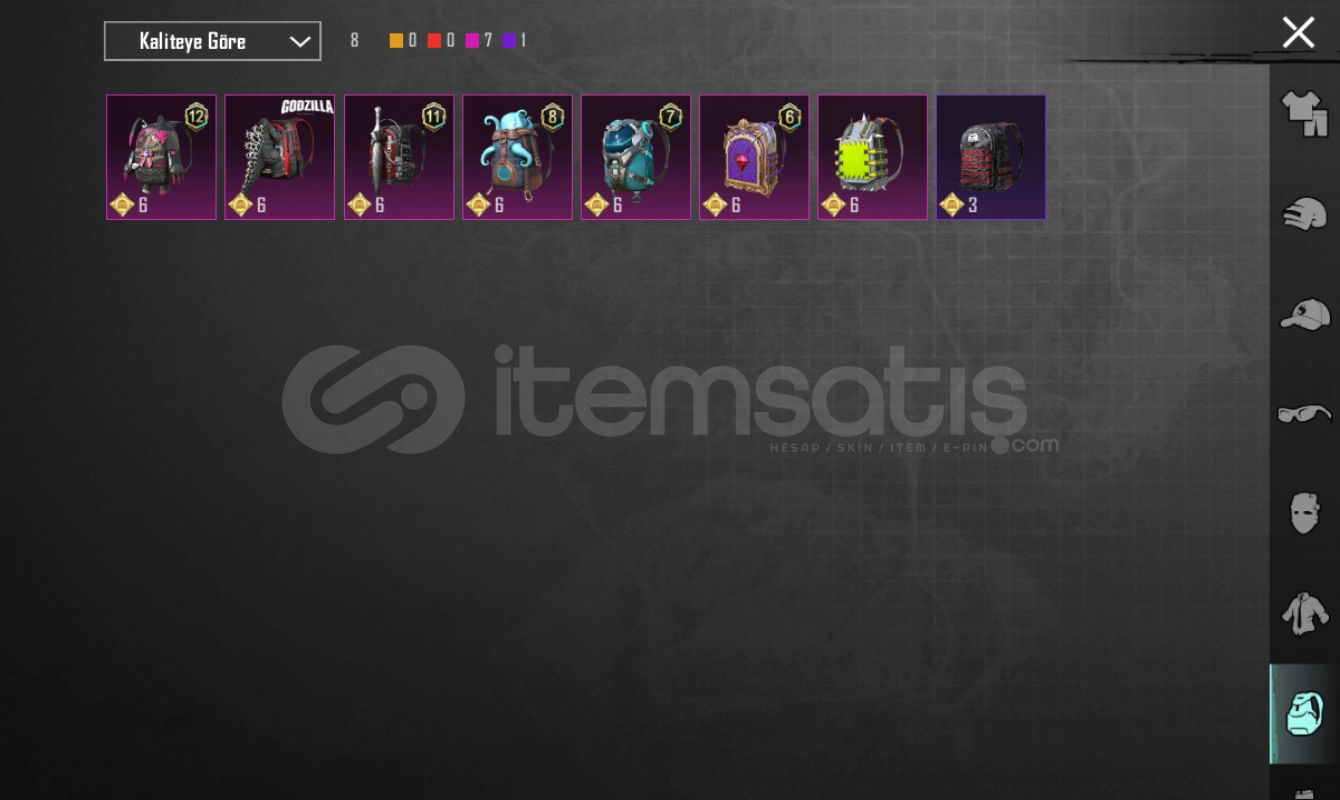
Task: Switch to the glasses category icon
Action: 1304,413
